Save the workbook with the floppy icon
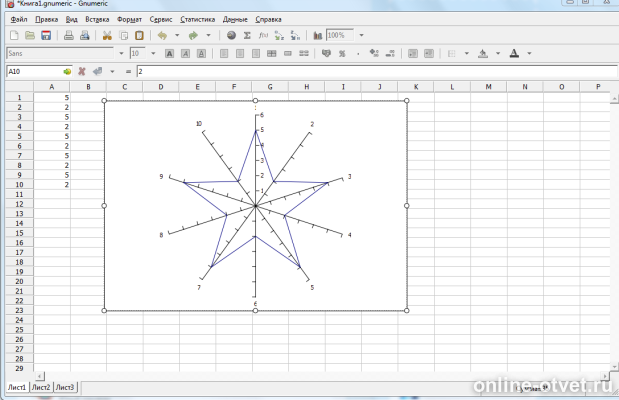Viewport: 619px width, 400px height. 46,36
